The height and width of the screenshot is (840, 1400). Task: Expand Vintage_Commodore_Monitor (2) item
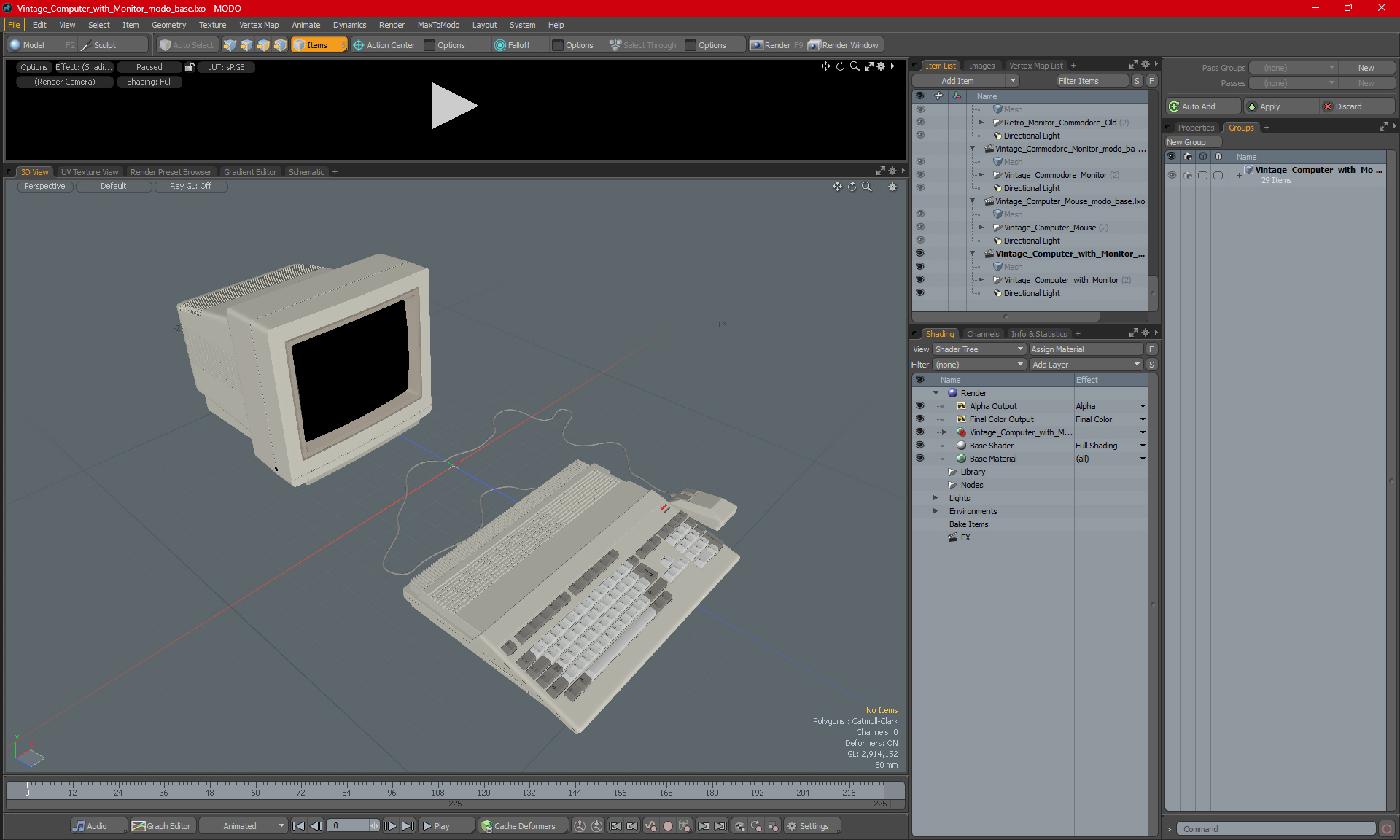click(x=981, y=175)
